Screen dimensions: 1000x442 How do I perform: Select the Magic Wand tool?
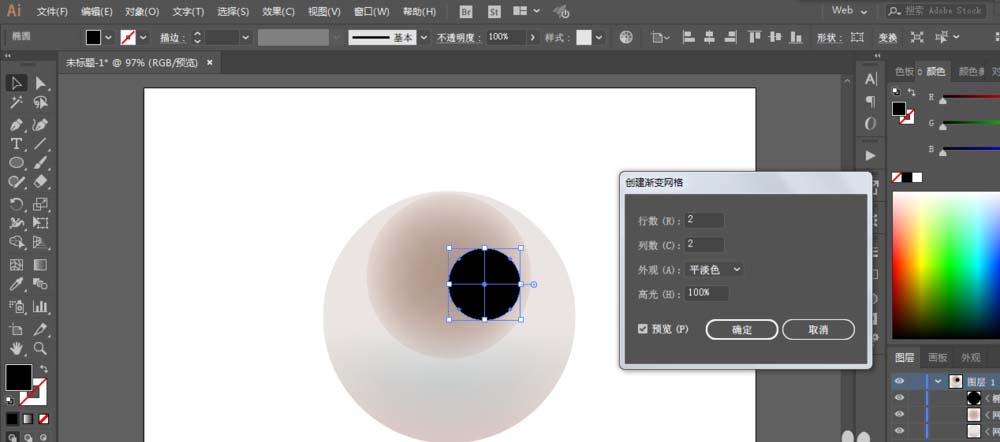[16, 103]
